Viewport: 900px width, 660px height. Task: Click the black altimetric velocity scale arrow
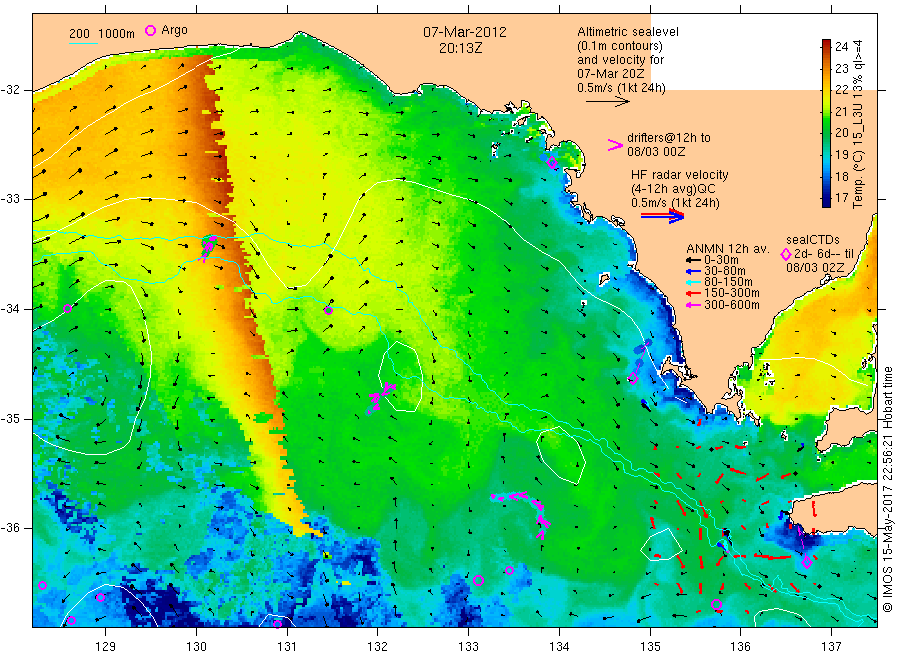click(607, 102)
